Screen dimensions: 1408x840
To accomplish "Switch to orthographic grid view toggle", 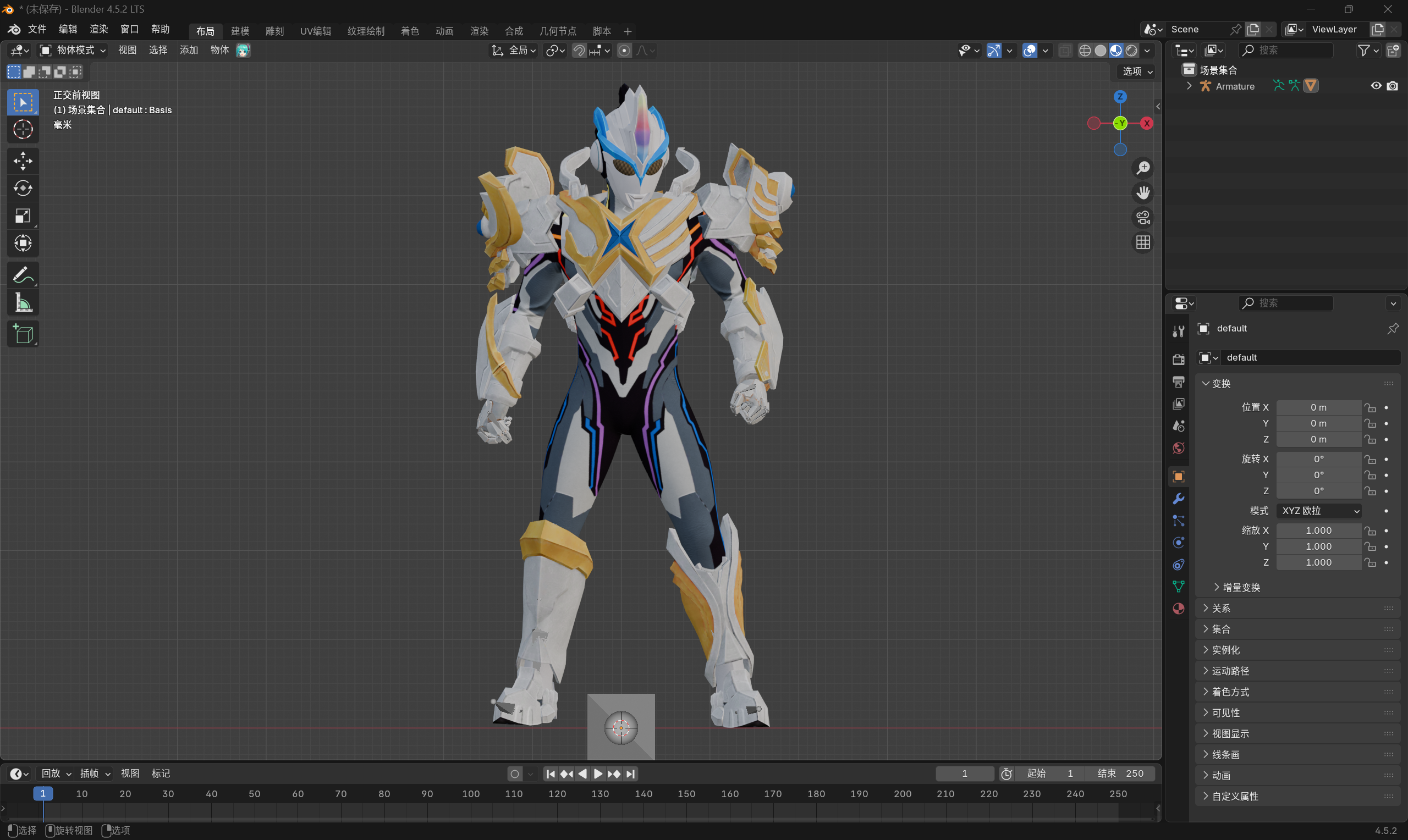I will coord(1142,243).
